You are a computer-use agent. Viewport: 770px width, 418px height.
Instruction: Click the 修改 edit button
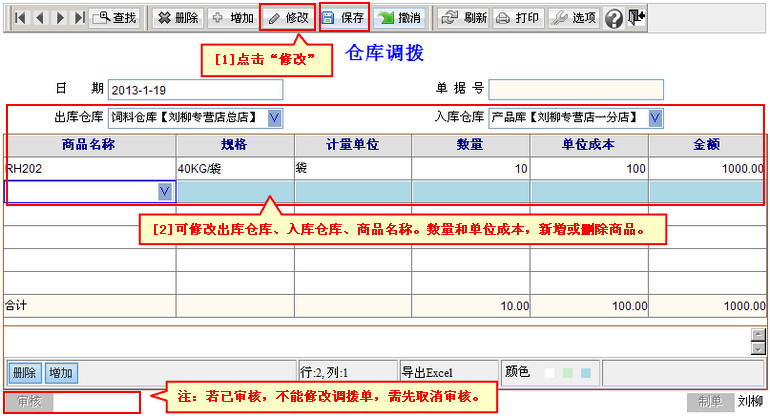[288, 18]
